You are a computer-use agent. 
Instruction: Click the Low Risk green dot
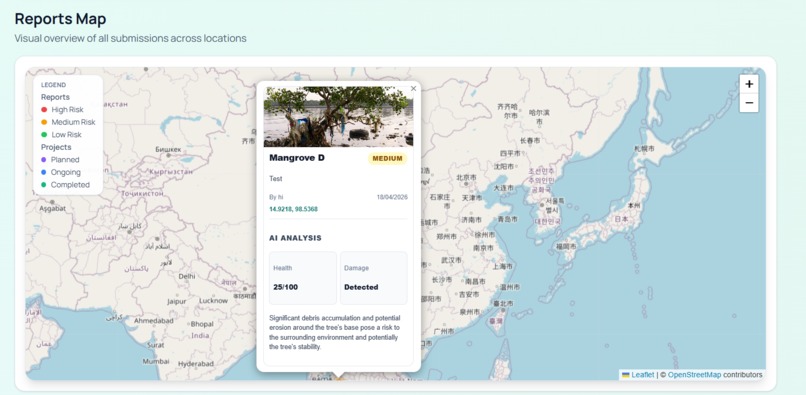pyautogui.click(x=44, y=135)
